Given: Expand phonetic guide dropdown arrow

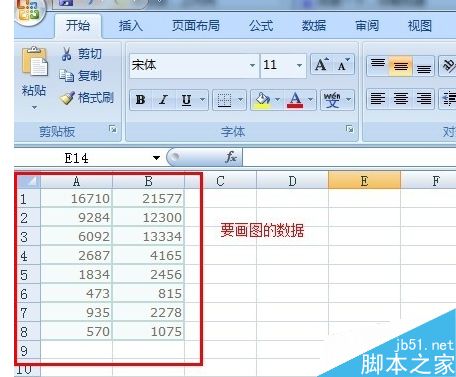Looking at the screenshot, I should click(348, 100).
